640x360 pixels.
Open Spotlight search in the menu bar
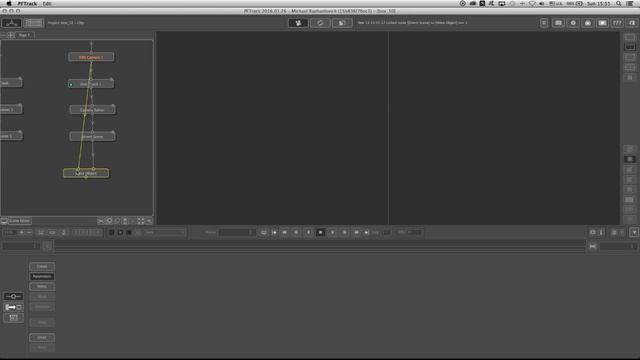click(619, 4)
